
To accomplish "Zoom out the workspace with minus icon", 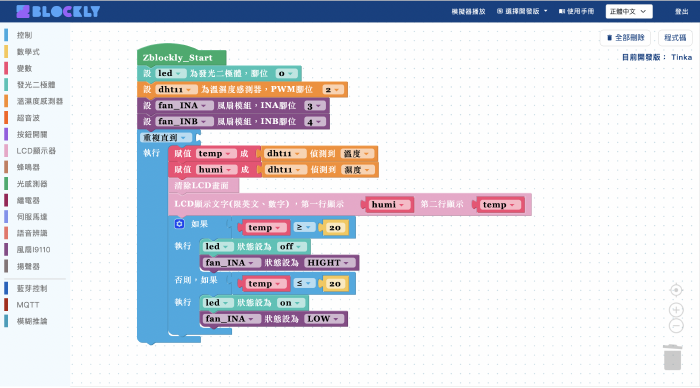I will (x=676, y=326).
